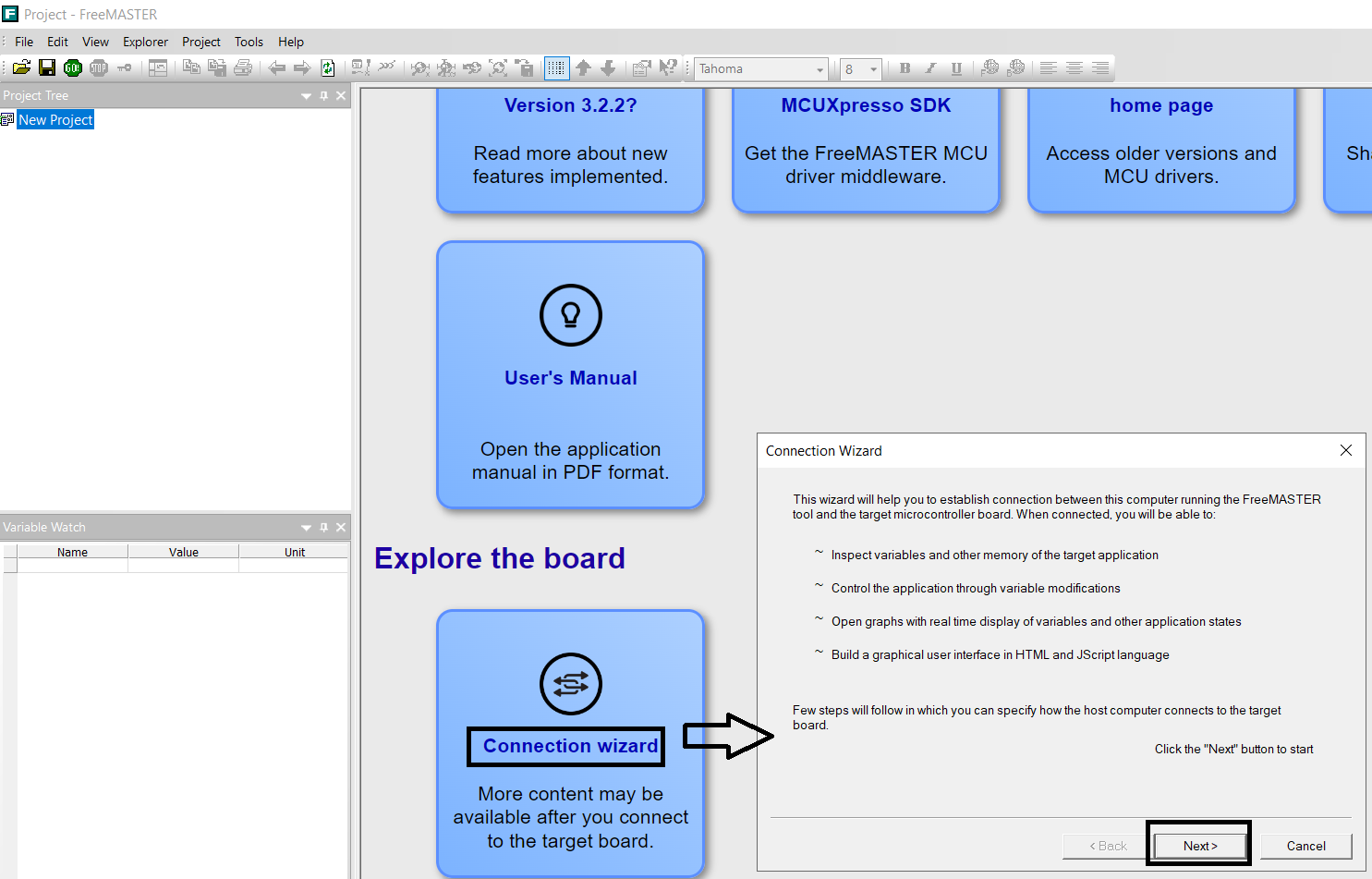Open the Edit menu
The width and height of the screenshot is (1372, 879).
pos(57,42)
